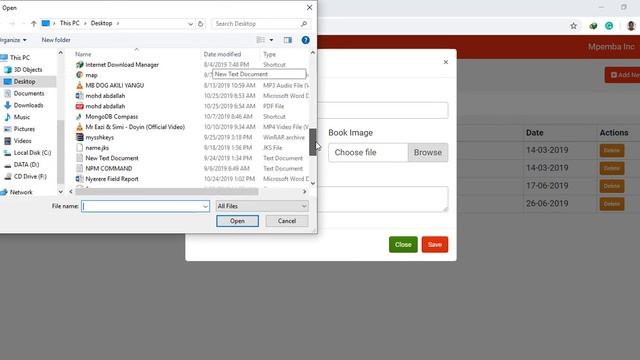Select the map Chrome shortcut icon
Image resolution: width=640 pixels, height=360 pixels.
pos(80,75)
